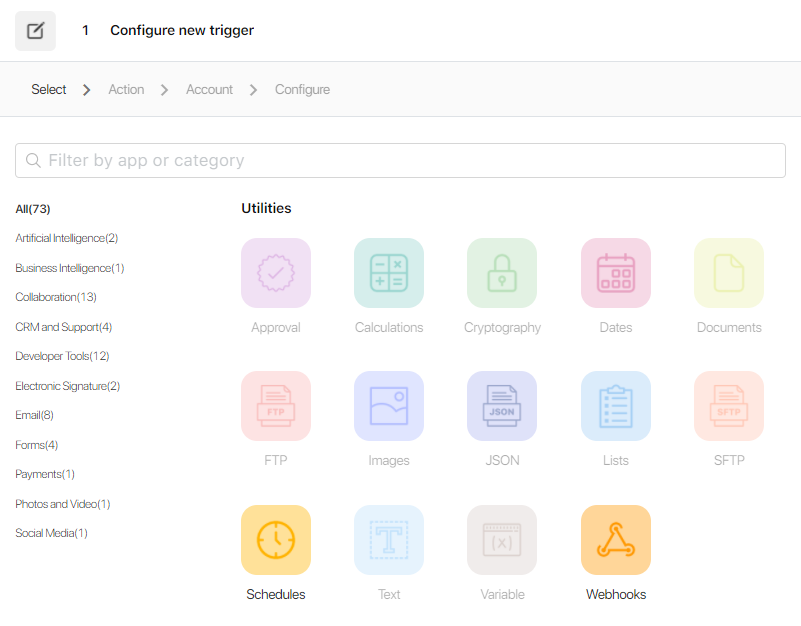Viewport: 801px width, 626px height.
Task: Click the Utilities section heading
Action: pyautogui.click(x=266, y=208)
